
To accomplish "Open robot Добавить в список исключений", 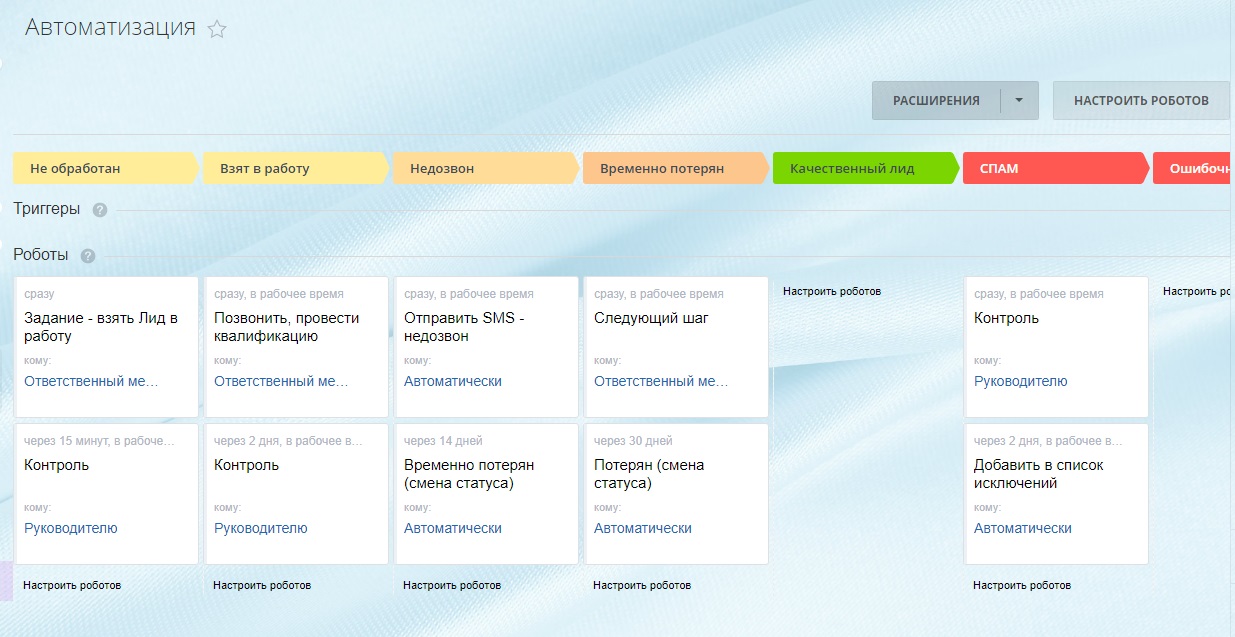I will 1057,494.
